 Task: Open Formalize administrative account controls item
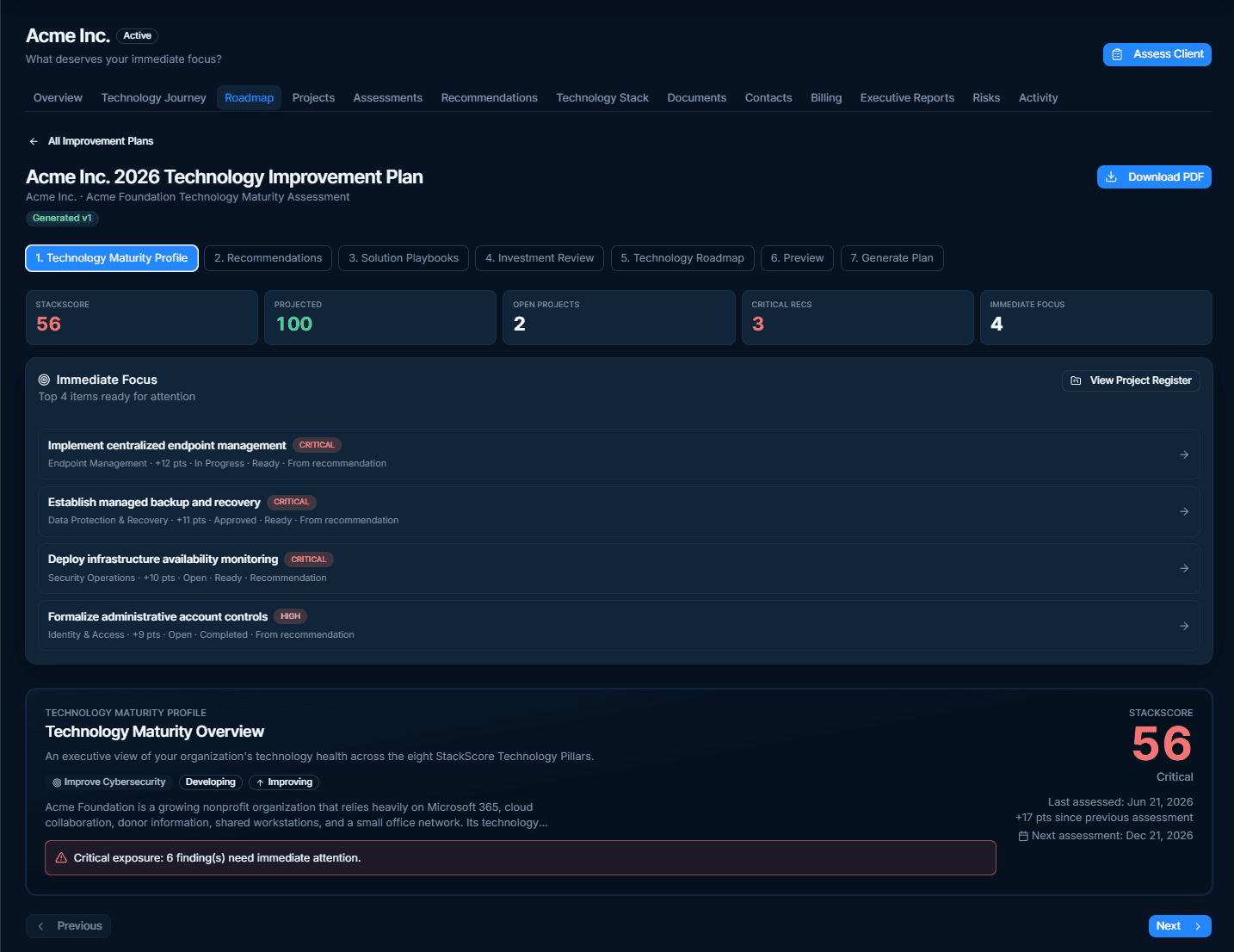point(619,626)
